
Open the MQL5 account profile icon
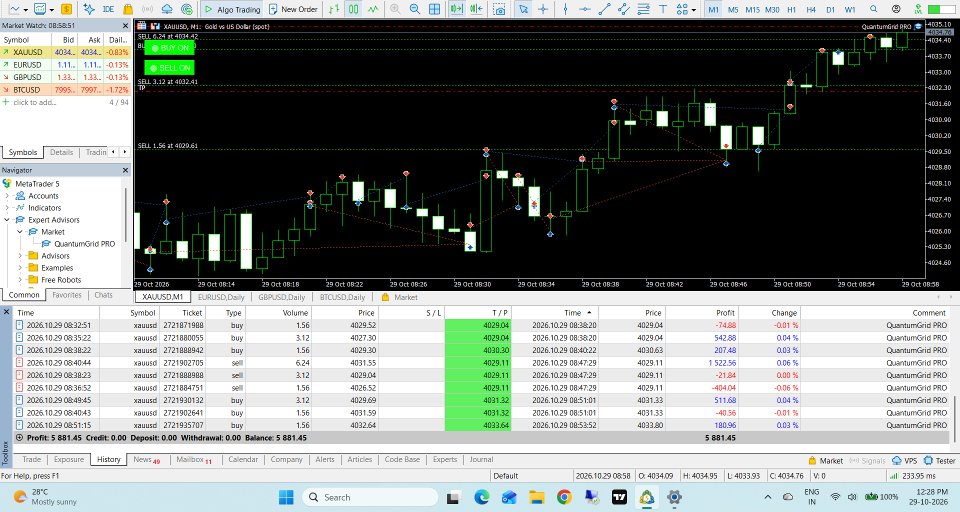coord(896,9)
